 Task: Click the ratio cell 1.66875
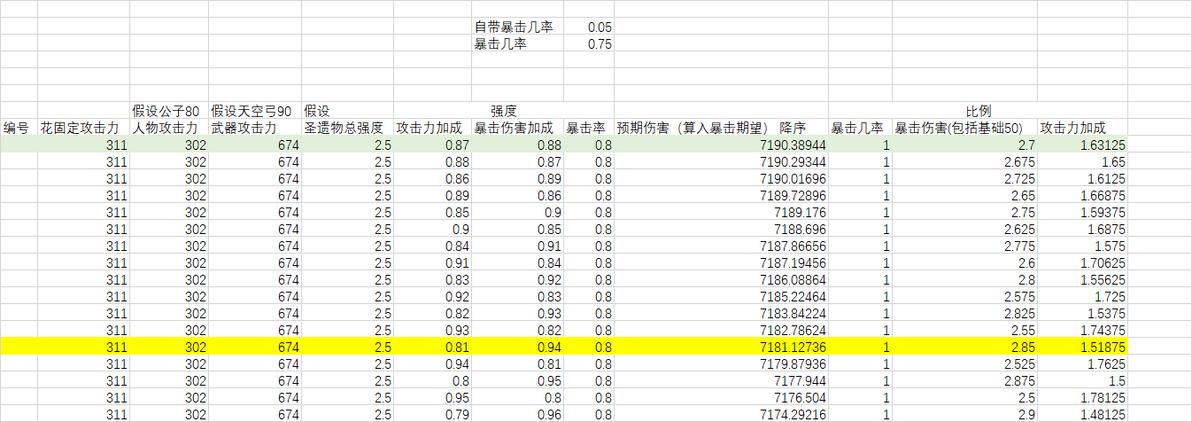pos(1083,195)
